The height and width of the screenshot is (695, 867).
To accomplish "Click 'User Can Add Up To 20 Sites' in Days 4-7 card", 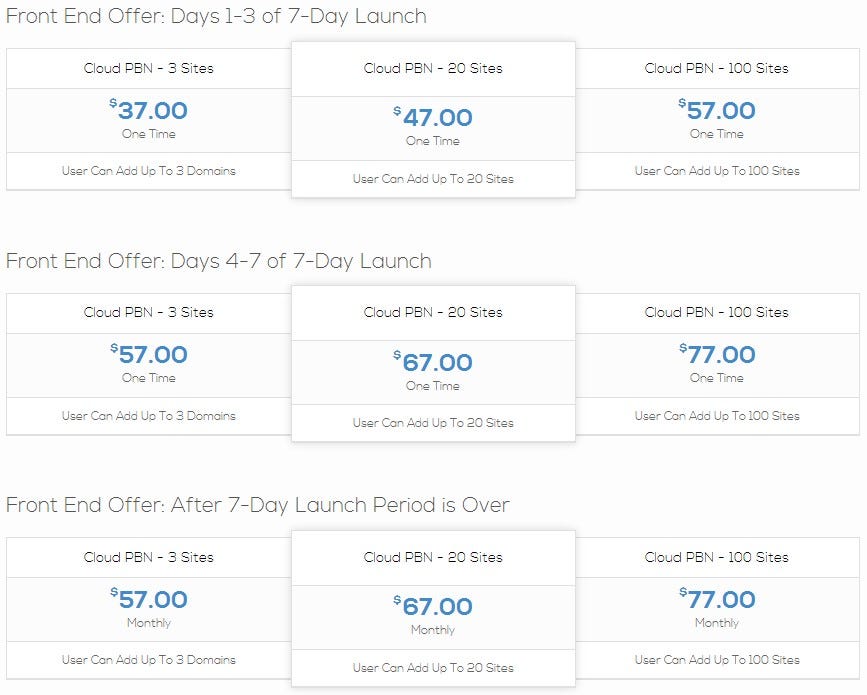I will pyautogui.click(x=433, y=423).
